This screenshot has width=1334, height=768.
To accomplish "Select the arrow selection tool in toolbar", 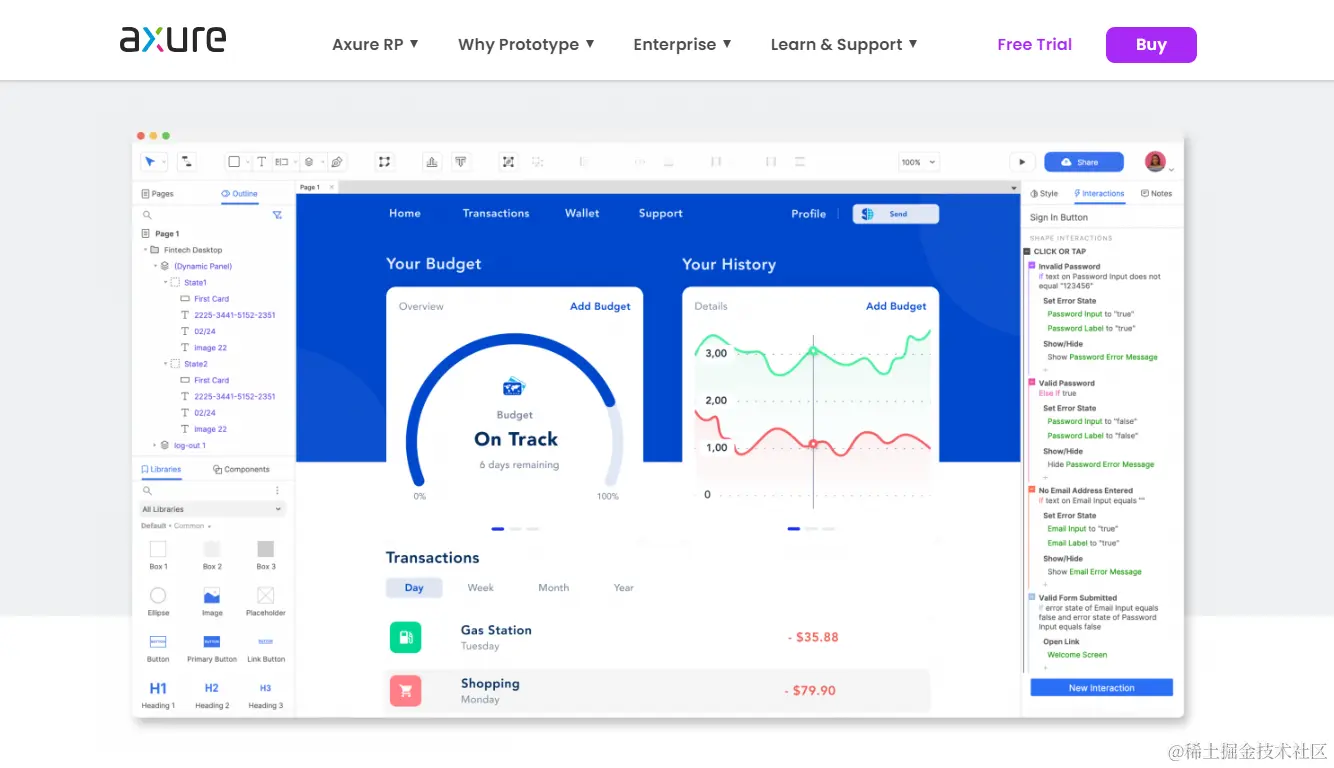I will 152,161.
